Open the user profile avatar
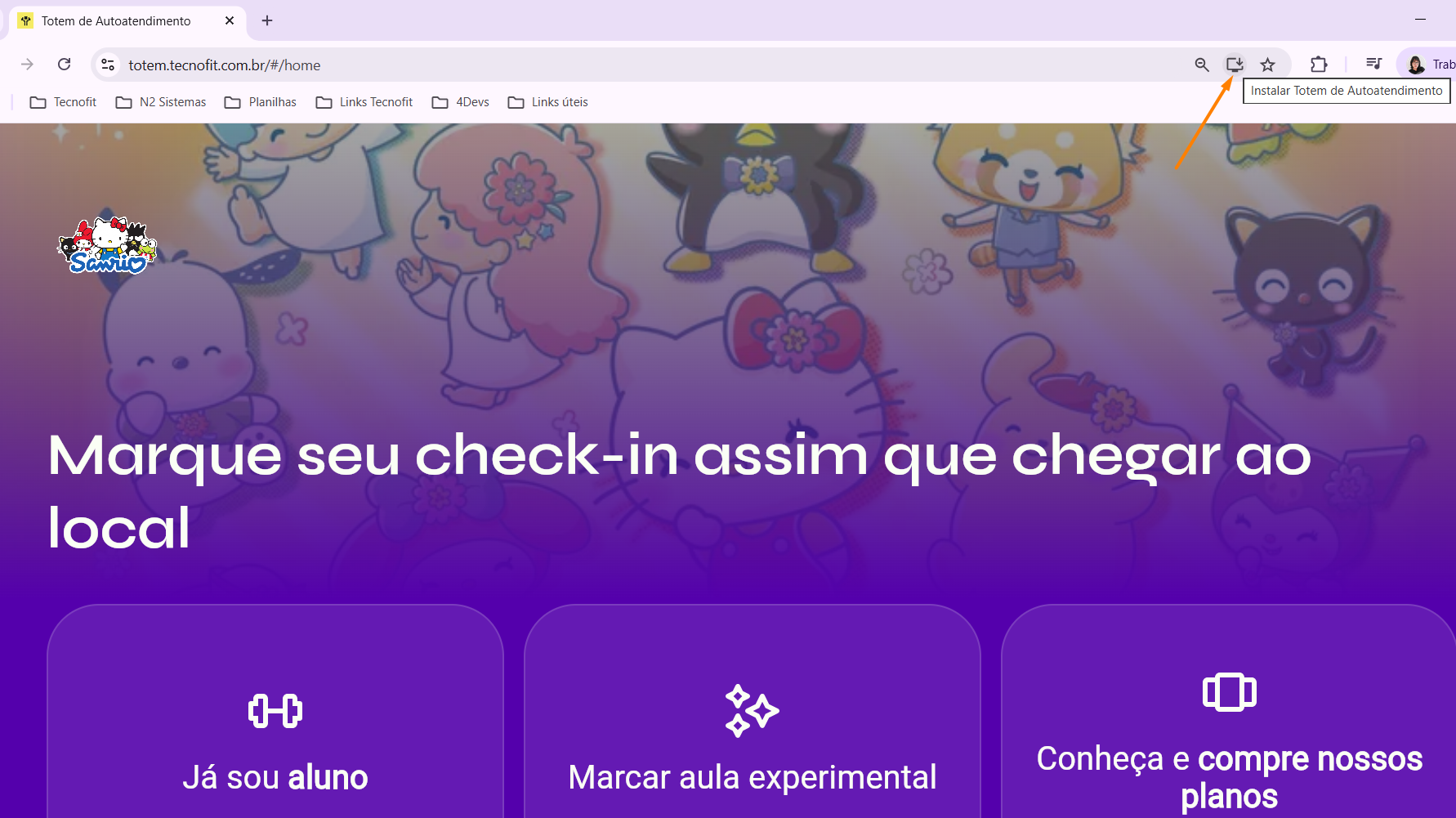Viewport: 1456px width, 818px height. click(1416, 65)
